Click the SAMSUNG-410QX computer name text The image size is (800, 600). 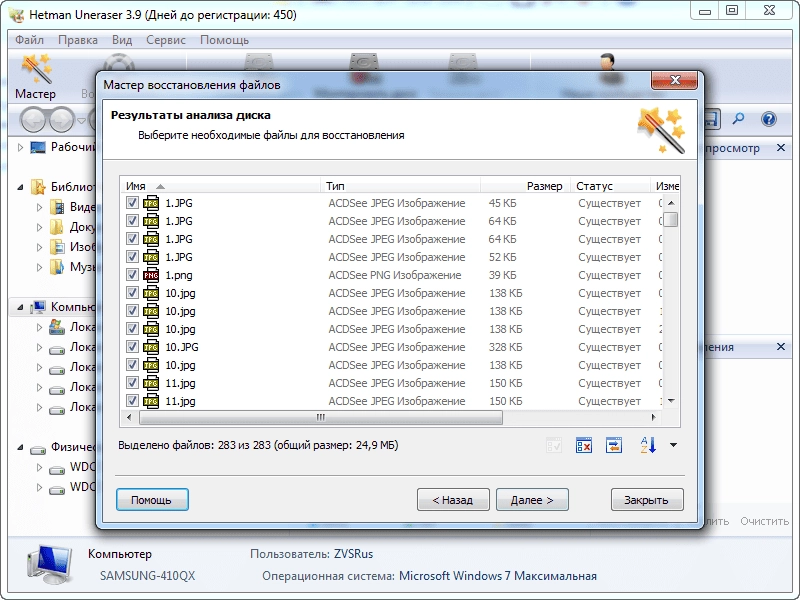(147, 576)
